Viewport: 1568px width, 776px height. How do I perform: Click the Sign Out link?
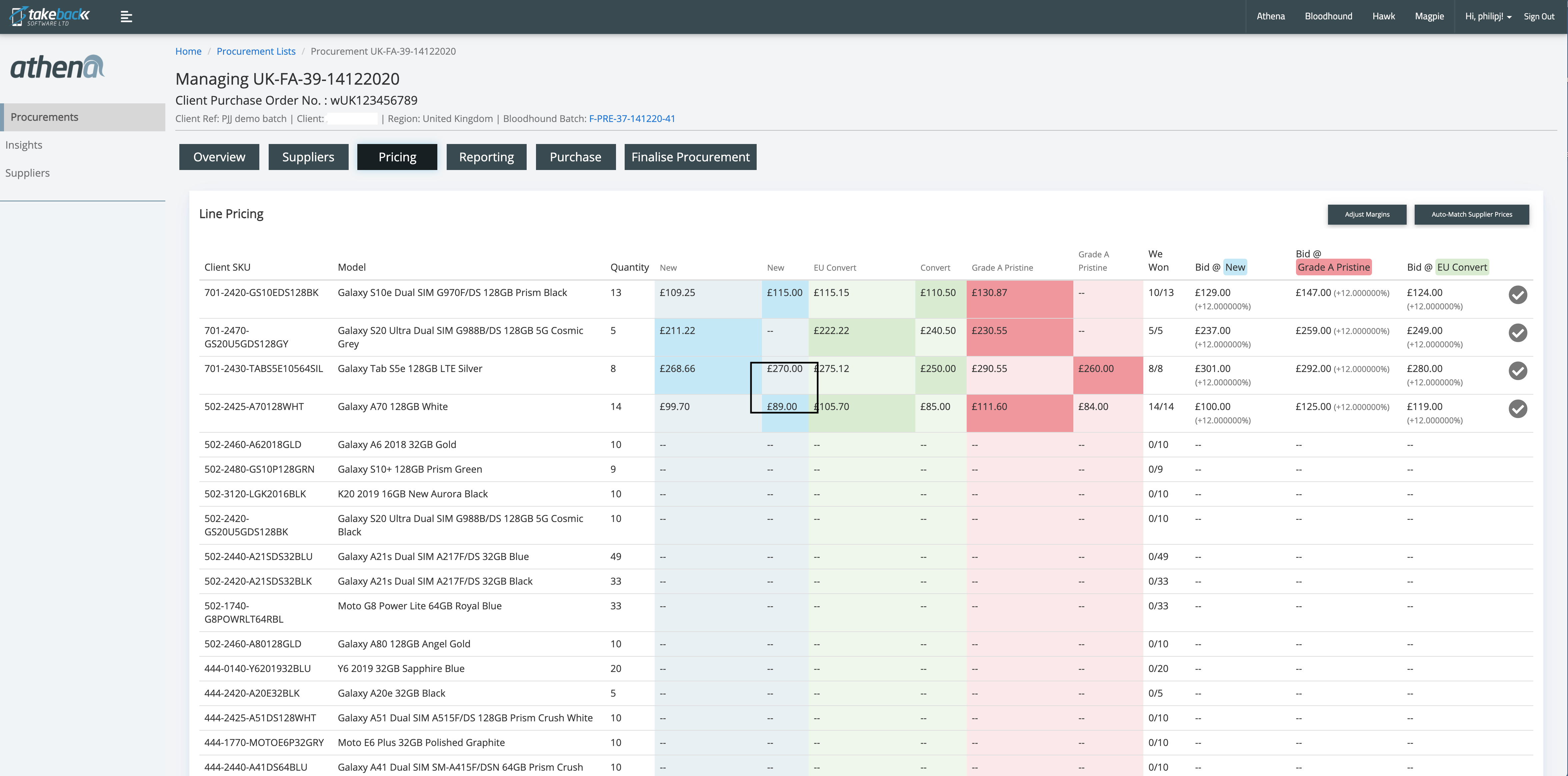[x=1539, y=16]
